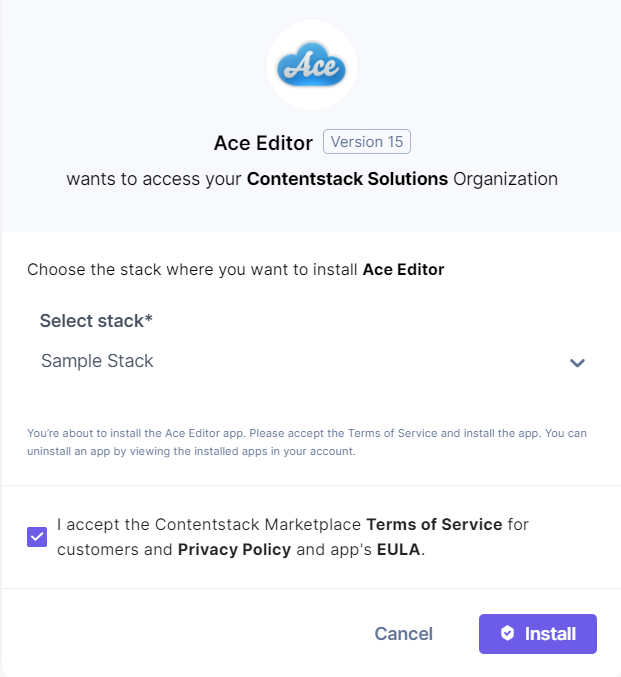Uncheck the accept terms checkbox
The height and width of the screenshot is (677, 621).
pyautogui.click(x=36, y=537)
